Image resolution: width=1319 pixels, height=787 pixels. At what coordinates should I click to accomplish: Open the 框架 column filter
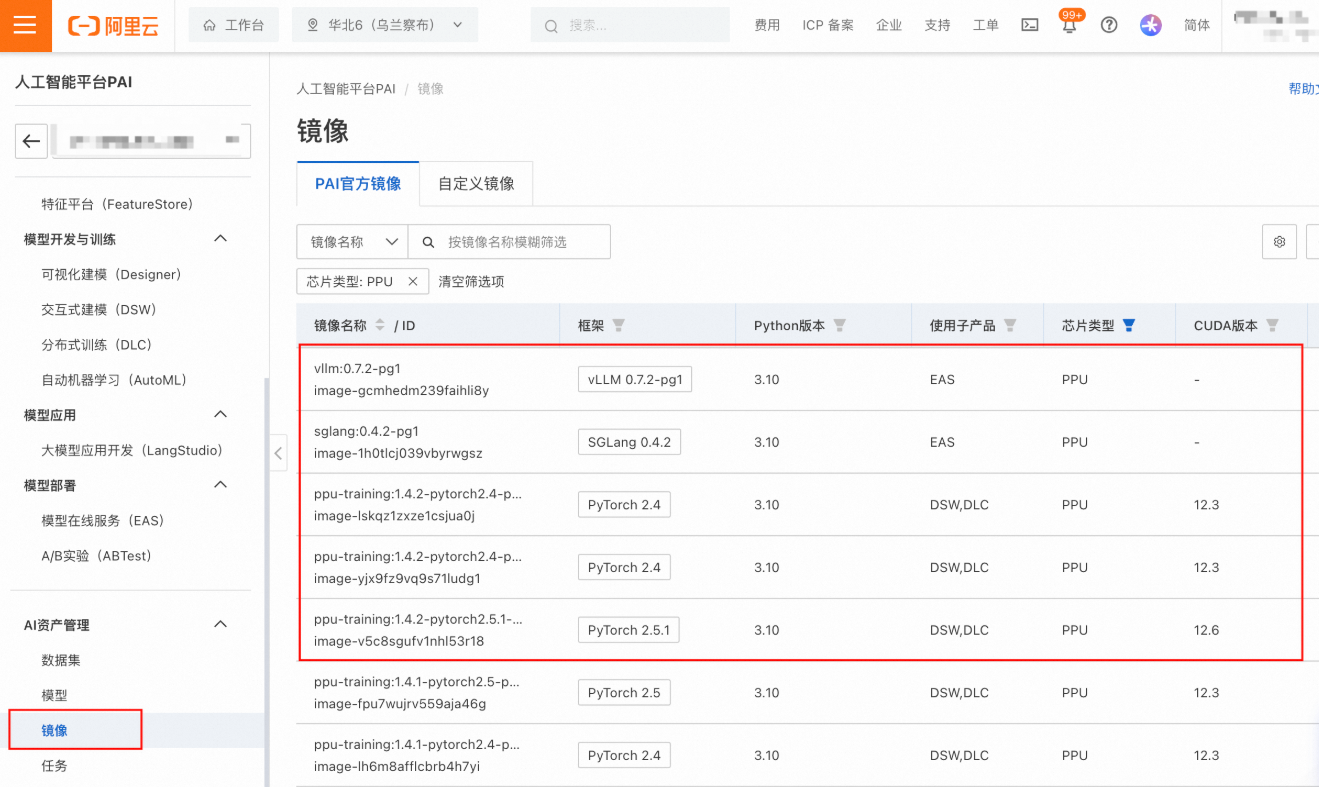[x=618, y=325]
